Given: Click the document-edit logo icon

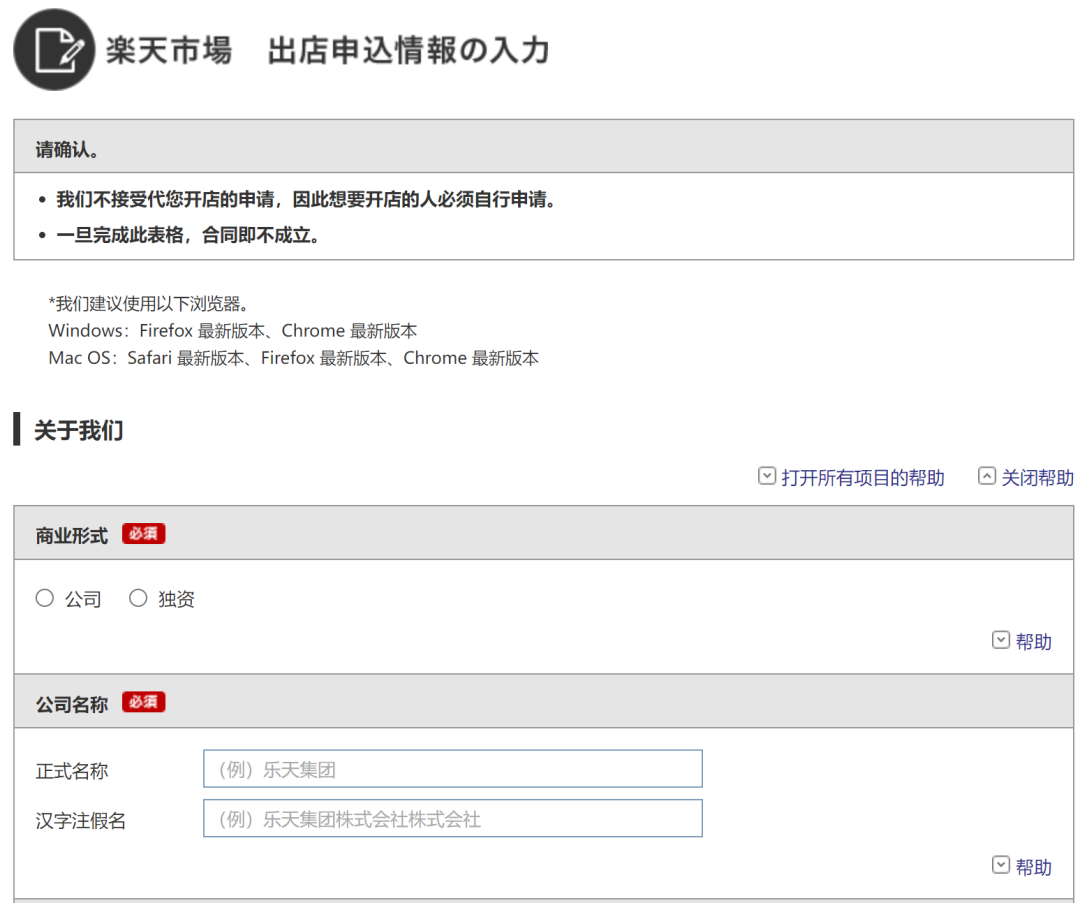Looking at the screenshot, I should [x=54, y=50].
